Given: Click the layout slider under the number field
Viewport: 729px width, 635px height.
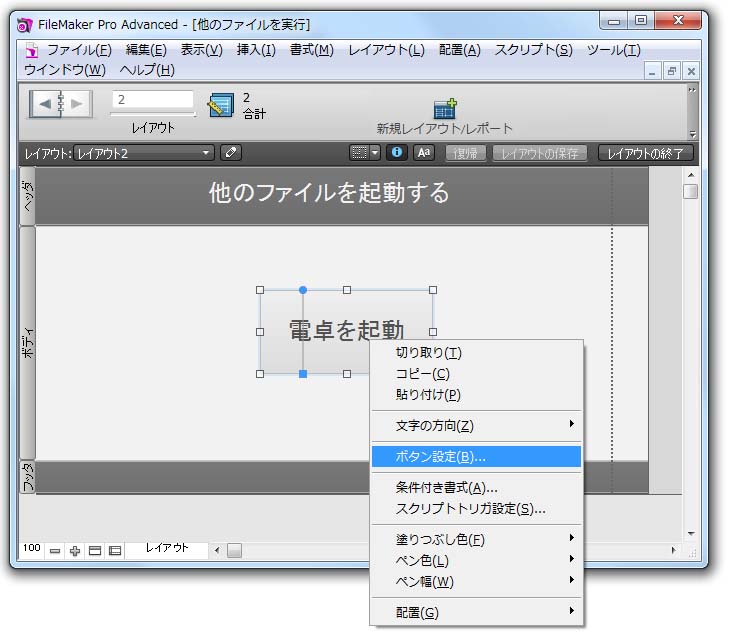Looking at the screenshot, I should point(153,113).
